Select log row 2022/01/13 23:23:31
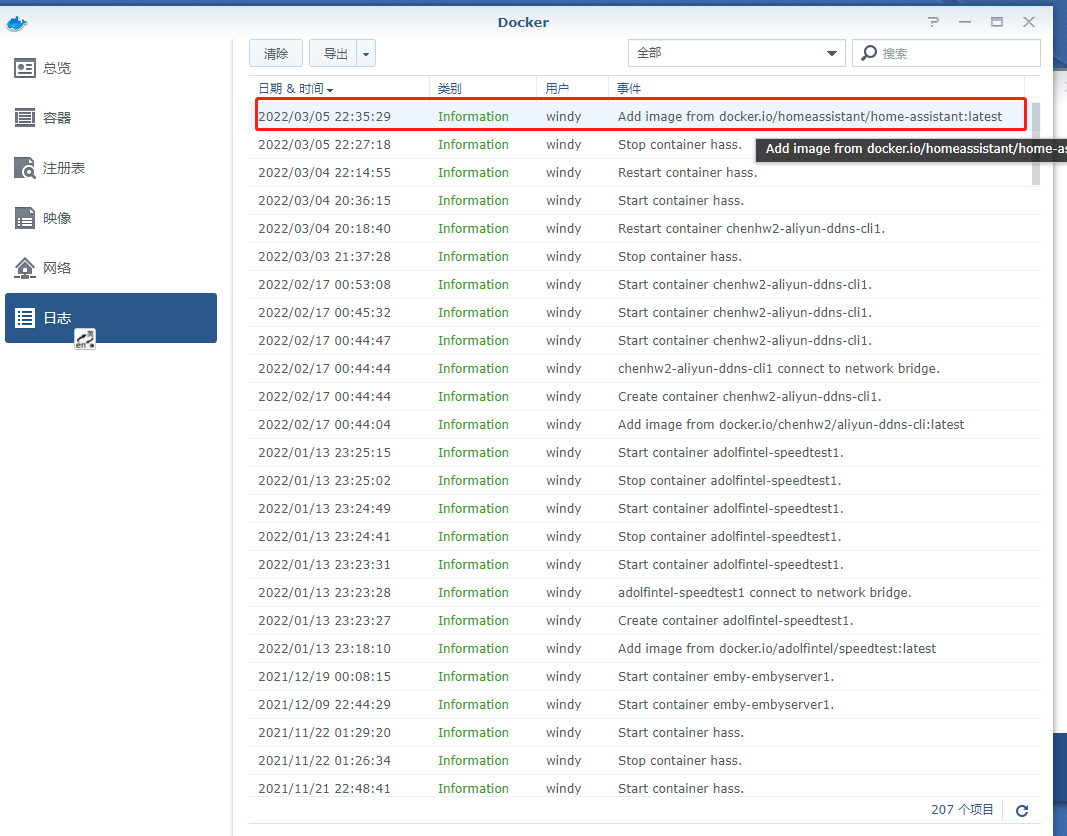The height and width of the screenshot is (836, 1067). coord(644,565)
